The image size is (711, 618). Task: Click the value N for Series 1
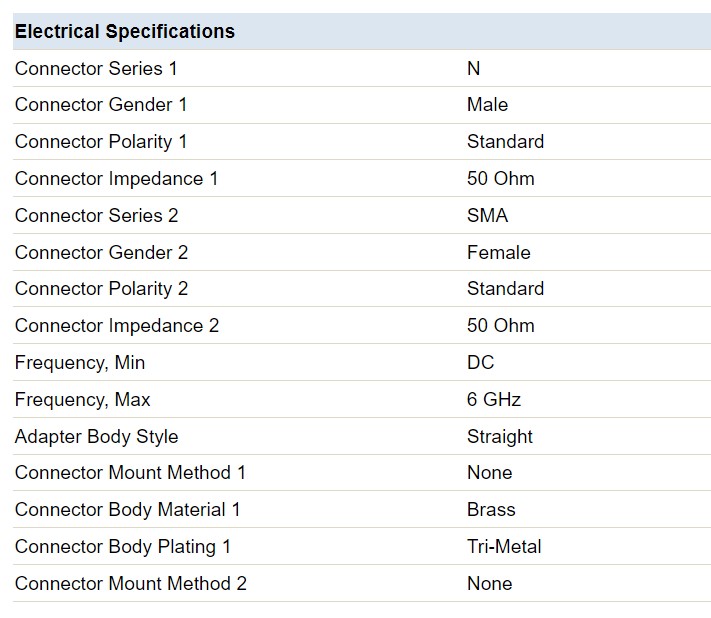click(x=473, y=68)
